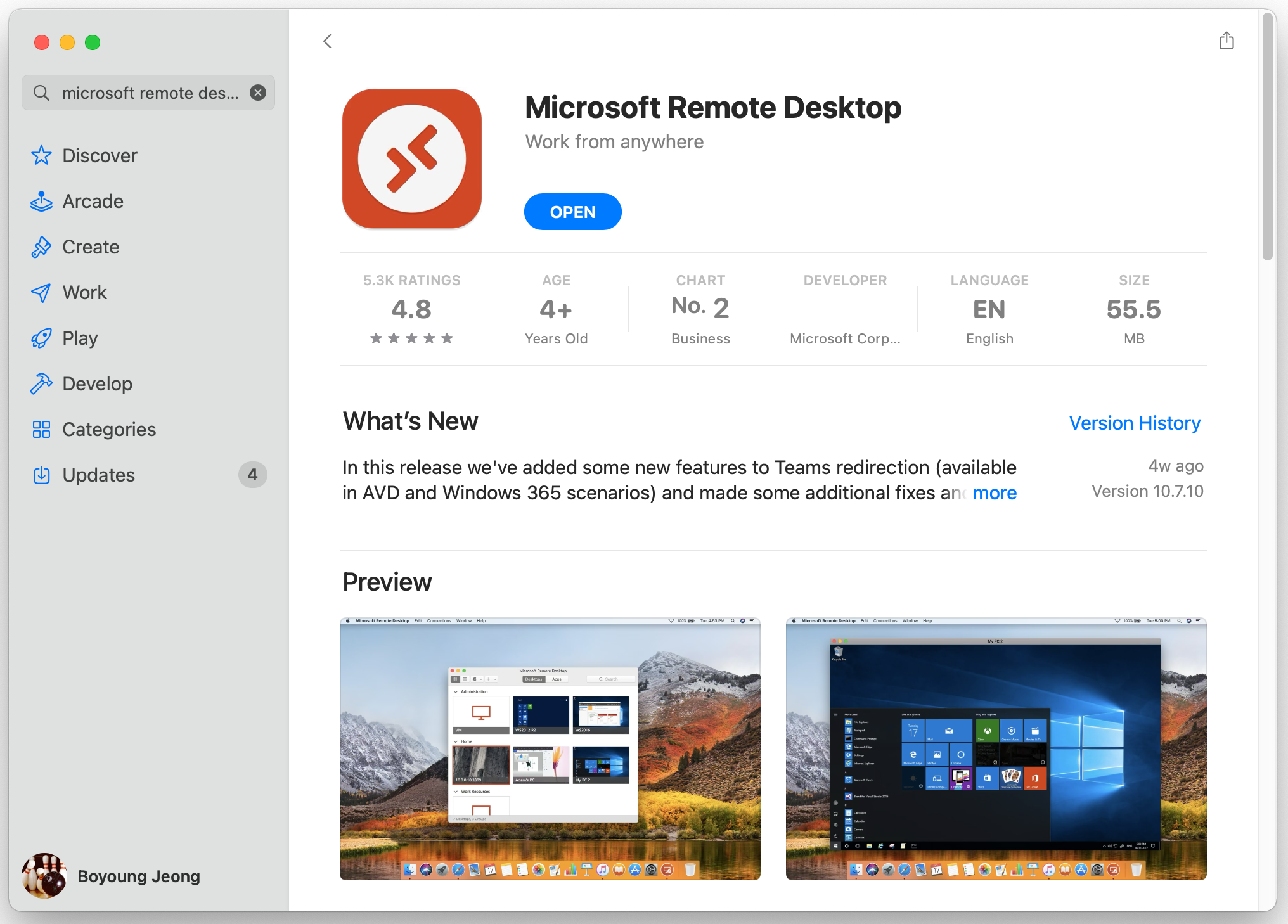The height and width of the screenshot is (924, 1288).
Task: Click the 4+ Years Old age rating
Action: pyautogui.click(x=556, y=310)
